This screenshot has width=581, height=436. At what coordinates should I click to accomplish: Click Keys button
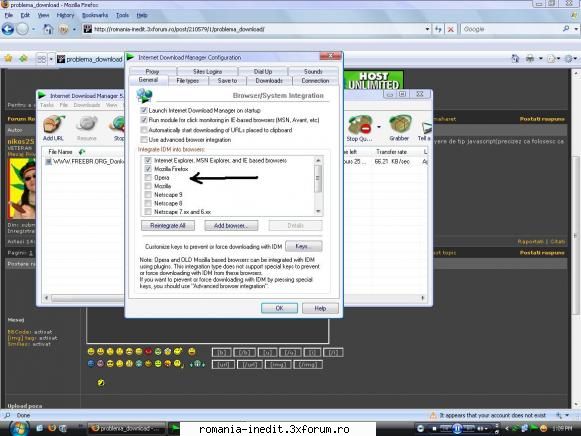(303, 246)
